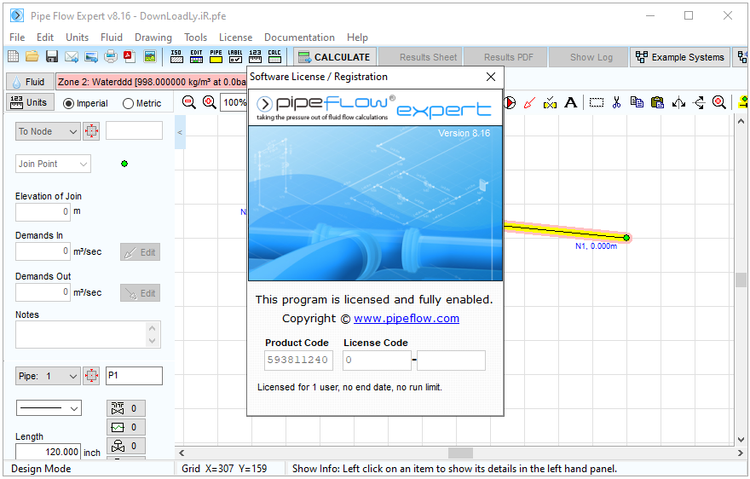This screenshot has height=479, width=750.
Task: Open the Drawing menu
Action: [x=153, y=37]
